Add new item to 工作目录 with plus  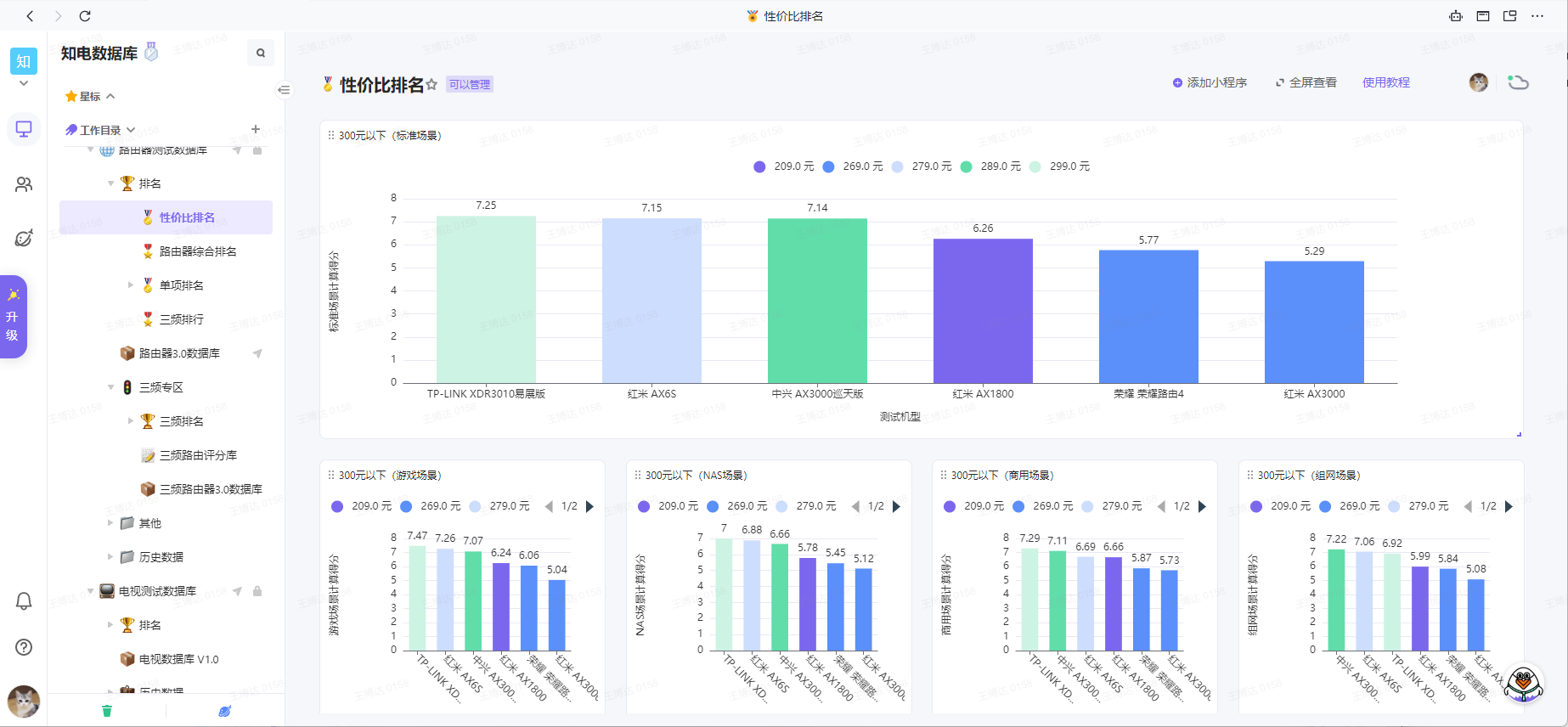pyautogui.click(x=256, y=129)
